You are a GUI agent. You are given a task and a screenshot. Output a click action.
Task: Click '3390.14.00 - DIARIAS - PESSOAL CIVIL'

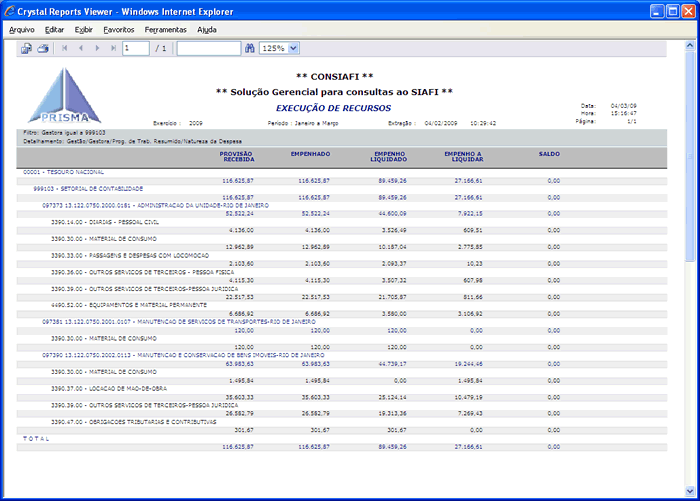coord(105,222)
